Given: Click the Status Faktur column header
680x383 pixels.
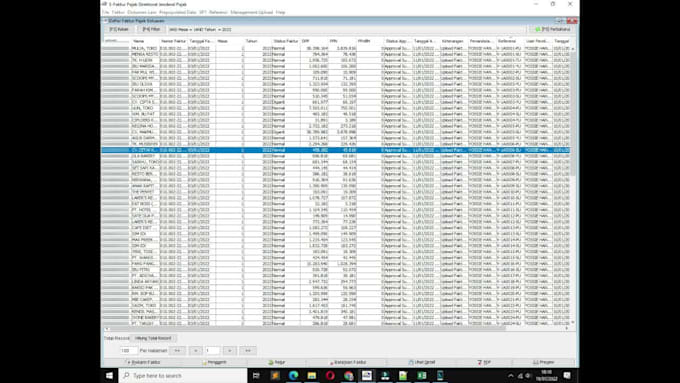Looking at the screenshot, I should [286, 41].
